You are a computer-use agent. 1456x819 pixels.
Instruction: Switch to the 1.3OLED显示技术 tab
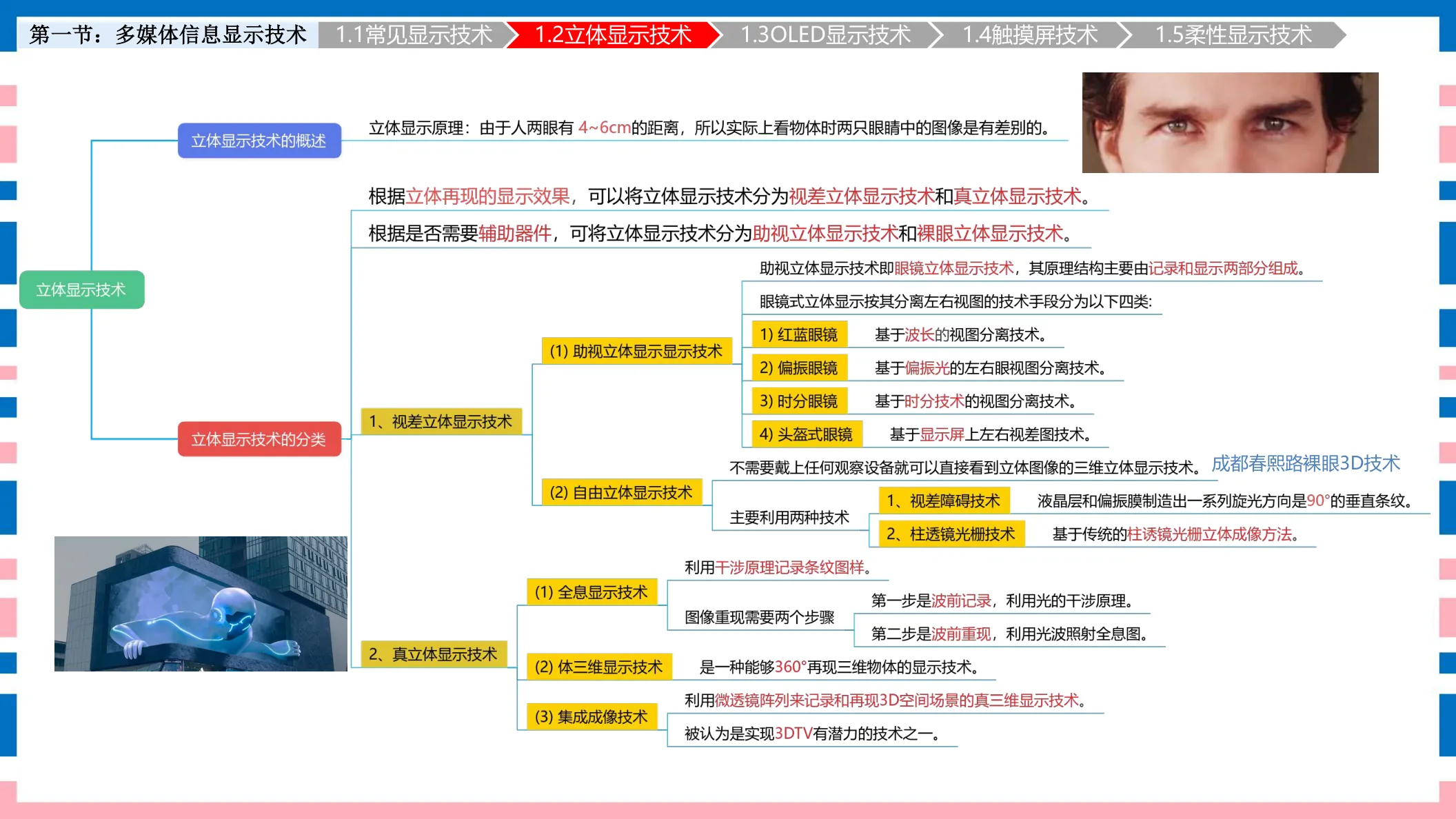point(825,34)
